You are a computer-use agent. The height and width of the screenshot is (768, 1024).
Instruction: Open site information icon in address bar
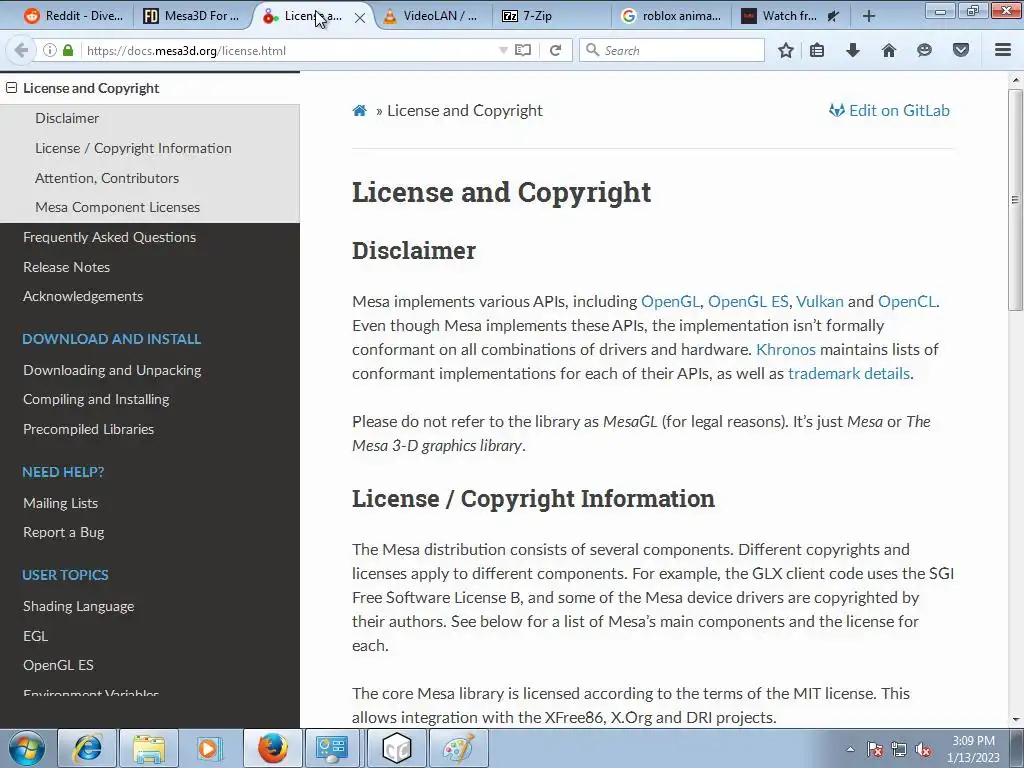coord(50,50)
